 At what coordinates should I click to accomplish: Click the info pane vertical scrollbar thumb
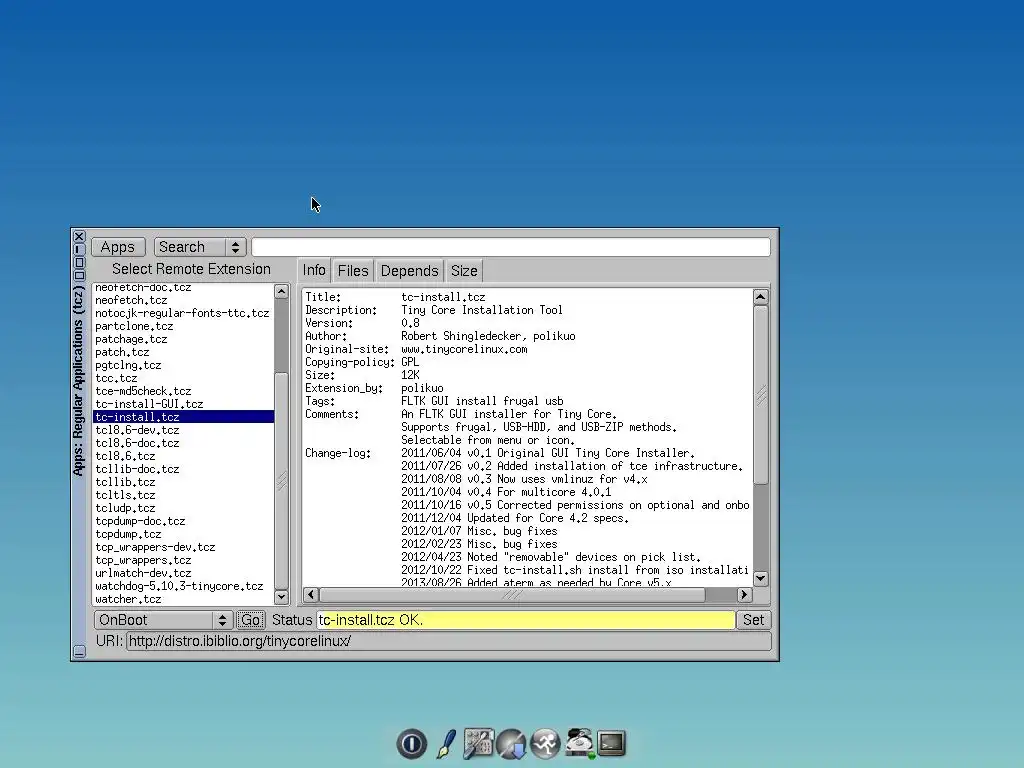[x=761, y=395]
